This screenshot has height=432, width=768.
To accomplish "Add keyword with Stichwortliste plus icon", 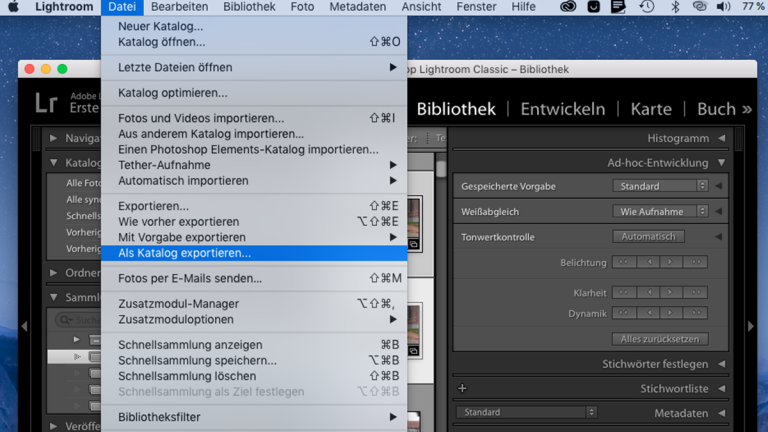I will [462, 388].
